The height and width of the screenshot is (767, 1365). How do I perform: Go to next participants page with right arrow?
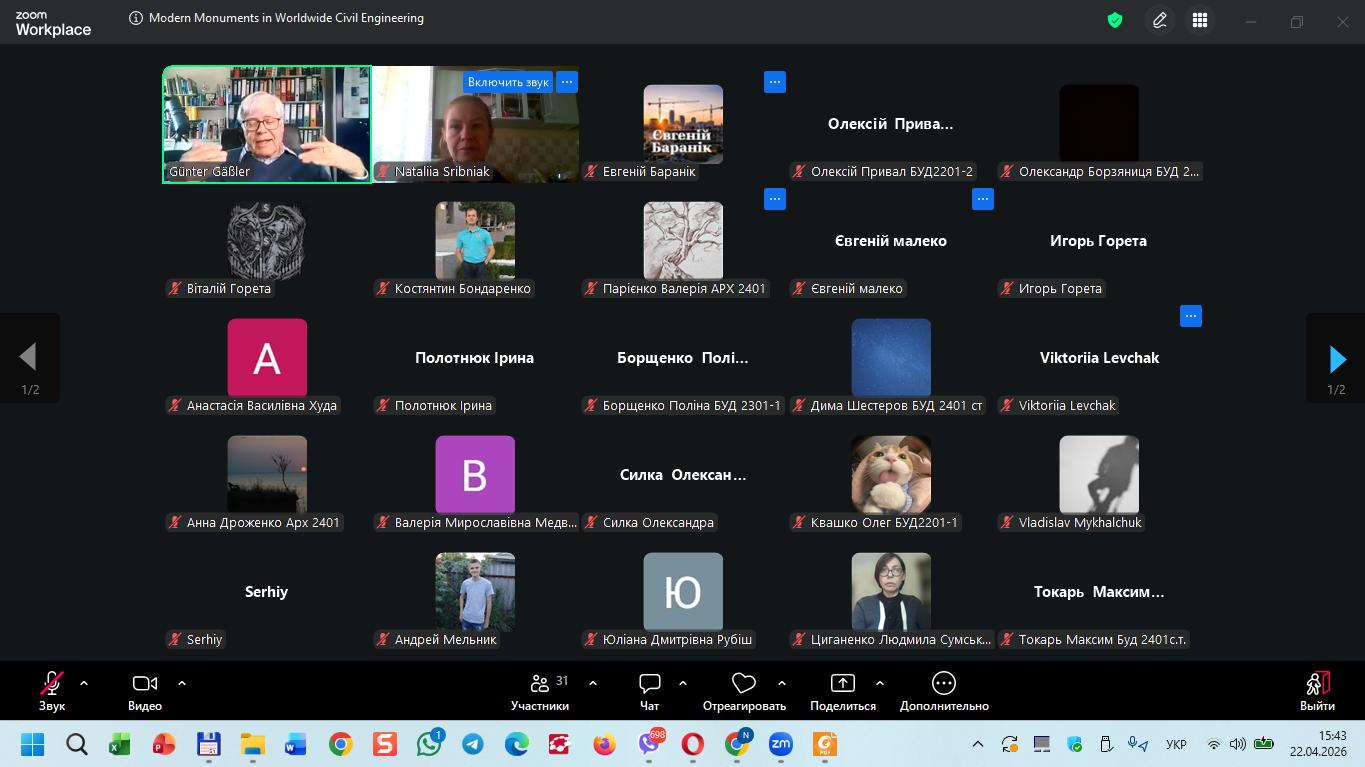1337,359
